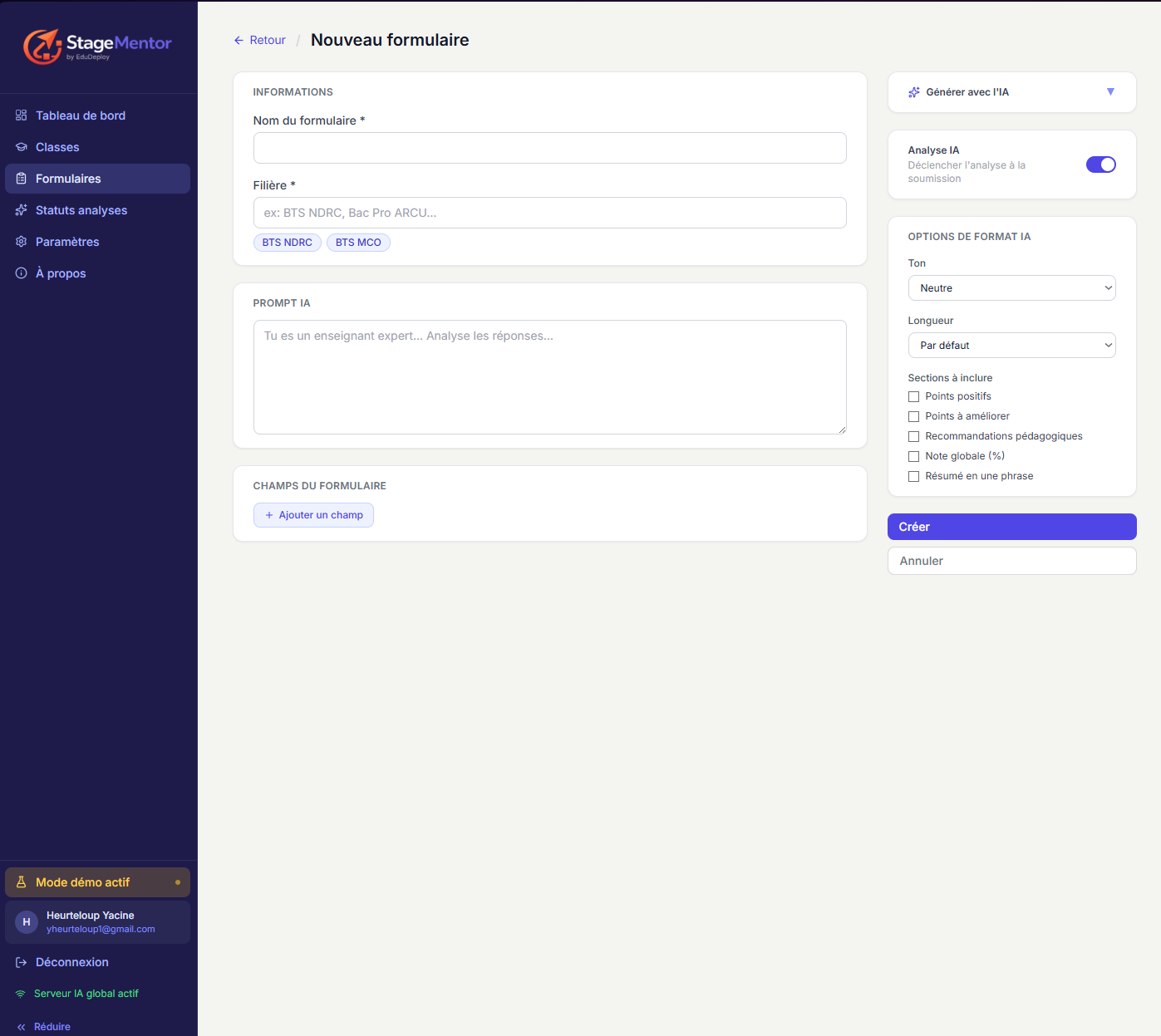Image resolution: width=1161 pixels, height=1036 pixels.
Task: Click the Déconnexion logout icon
Action: (x=22, y=962)
